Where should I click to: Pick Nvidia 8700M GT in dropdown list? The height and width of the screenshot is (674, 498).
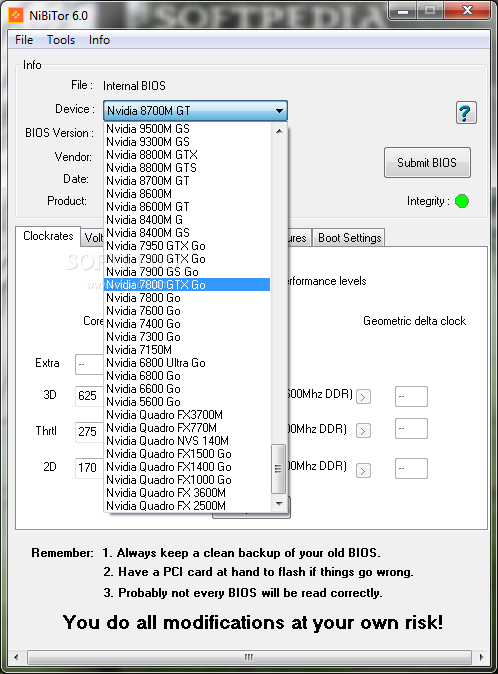(187, 181)
